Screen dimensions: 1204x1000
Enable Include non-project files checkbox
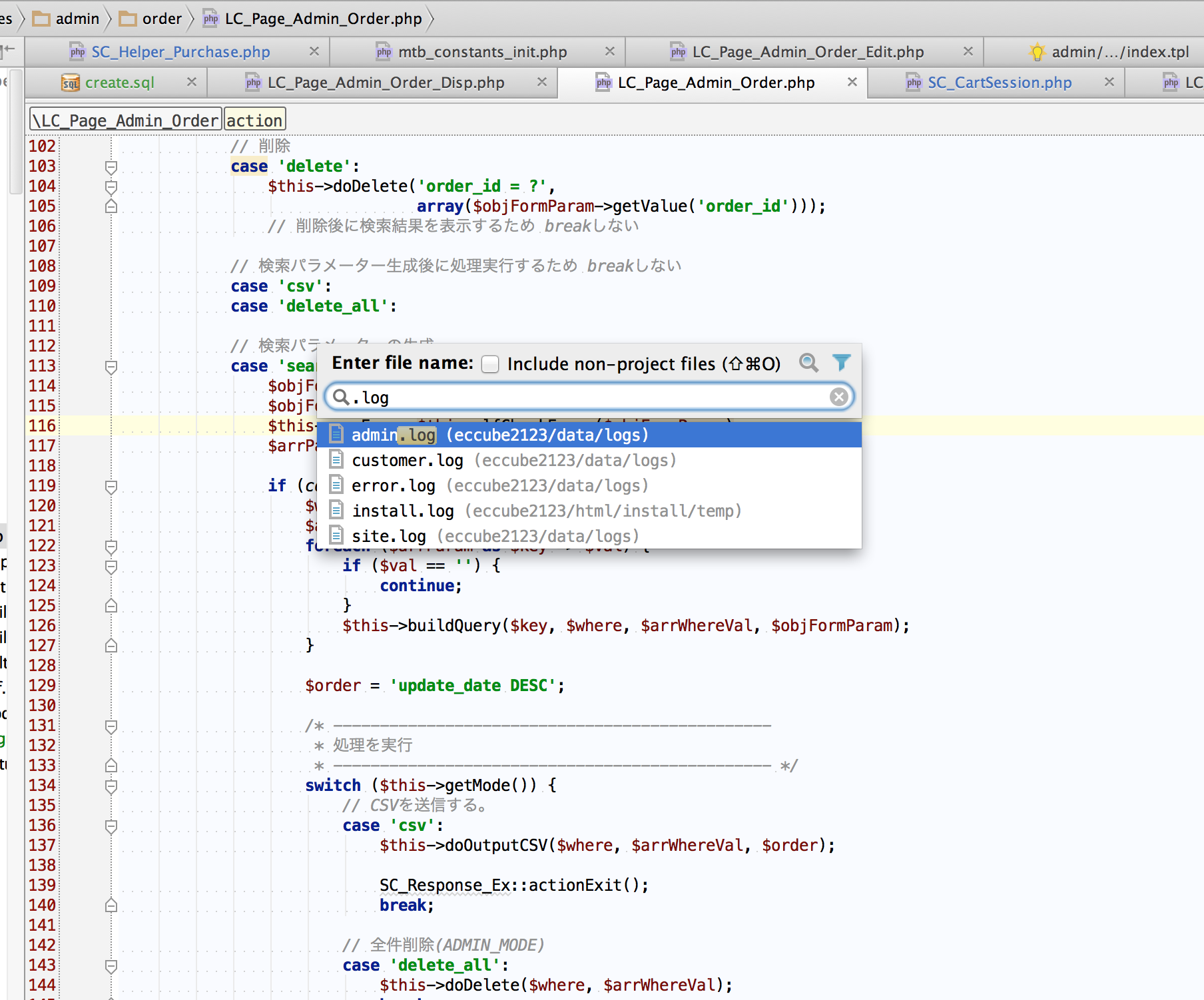(490, 364)
